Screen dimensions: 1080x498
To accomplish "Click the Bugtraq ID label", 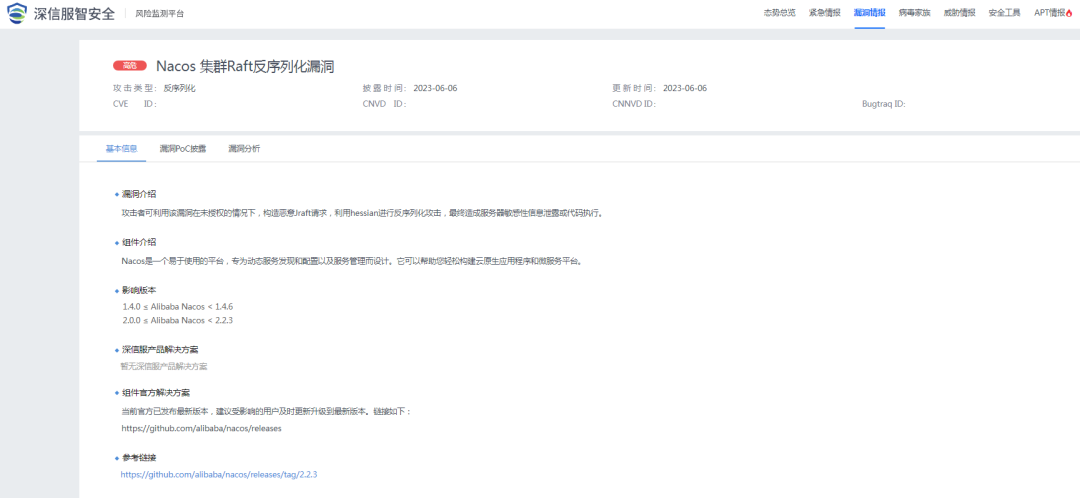I will click(883, 104).
